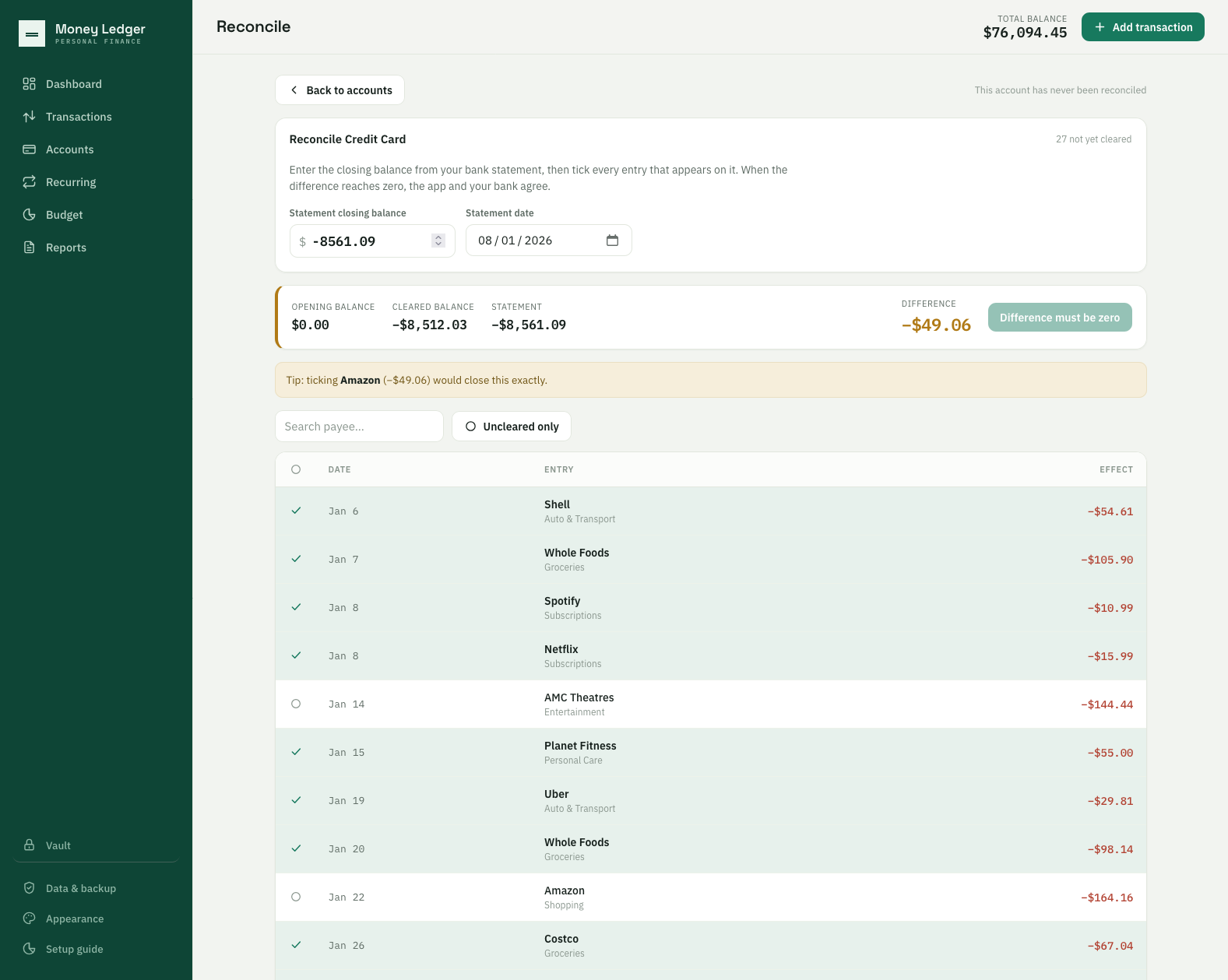Open the Reports section
This screenshot has width=1228, height=980.
coord(96,248)
